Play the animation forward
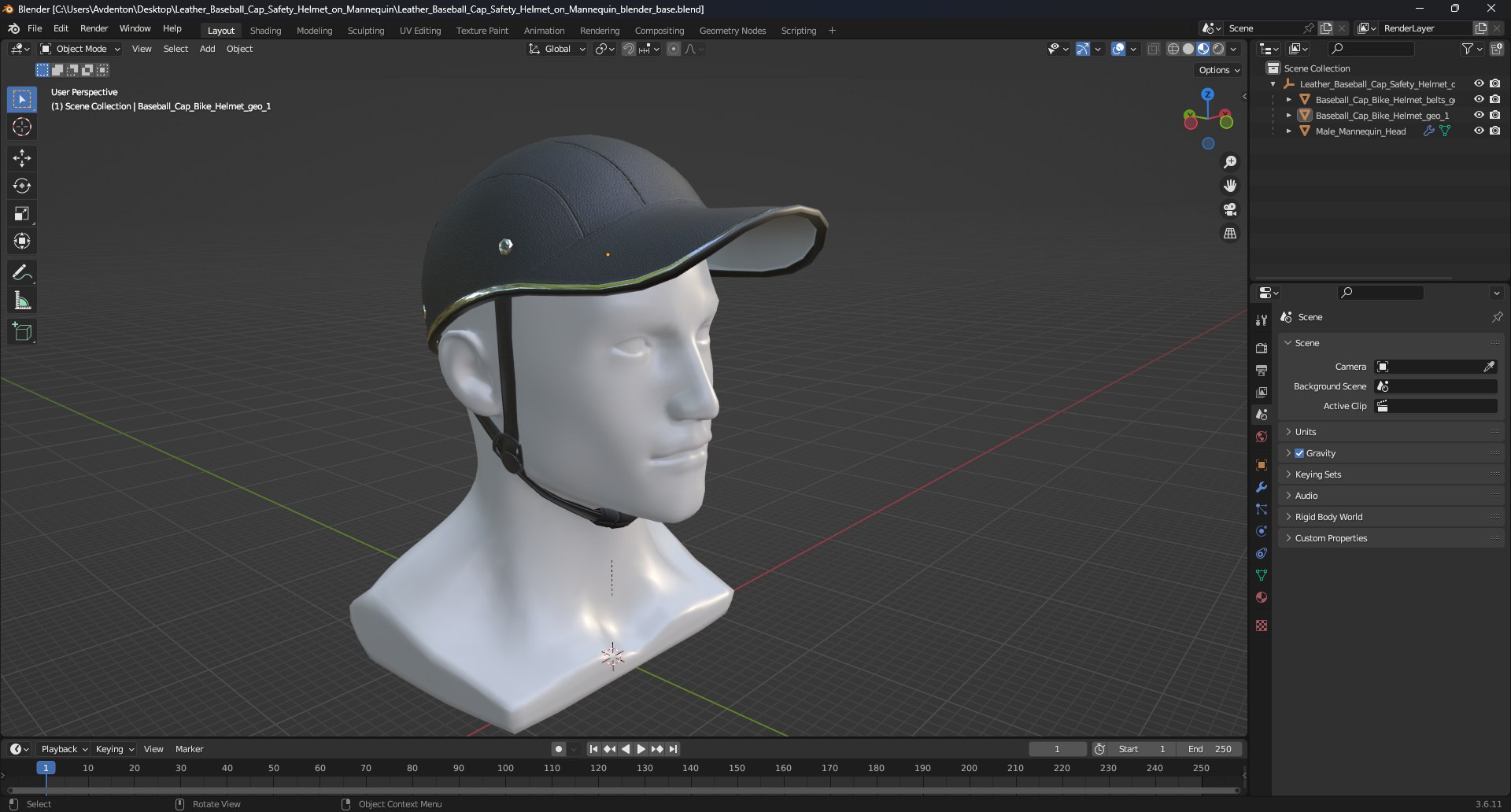Screen dimensions: 1511x812 (x=641, y=749)
